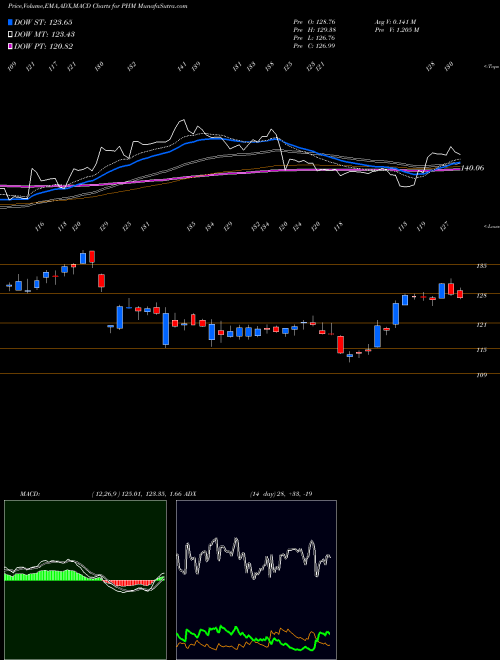Viewport: 500px width, 660px height.
Task: Click the 109 price axis label
Action: (x=482, y=375)
